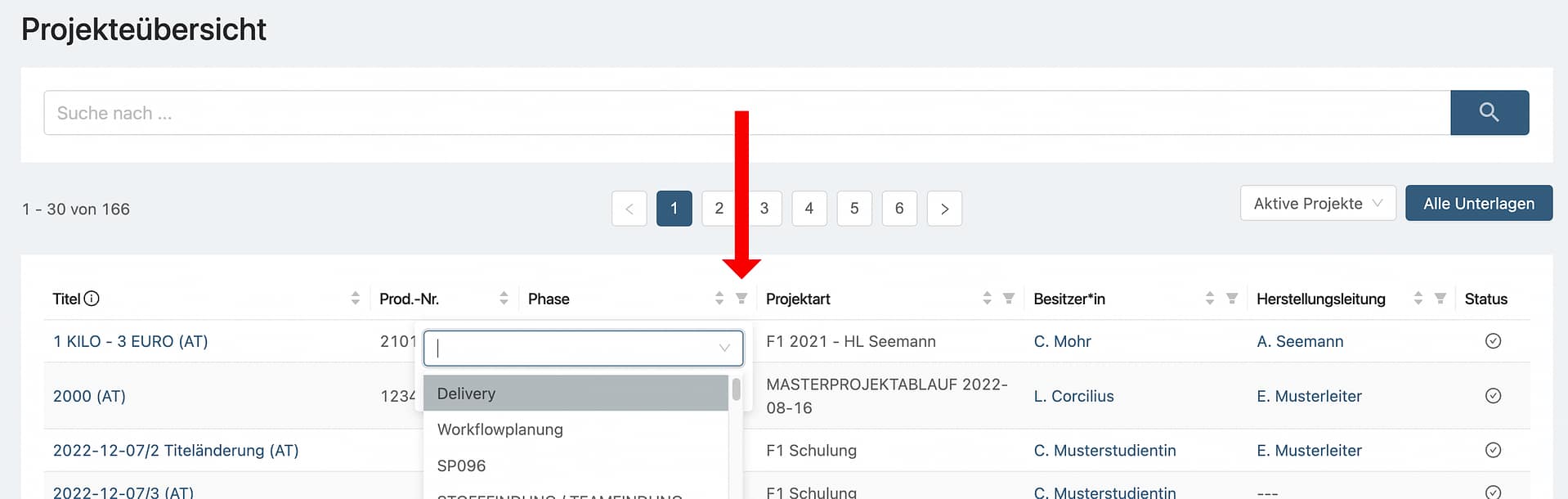1568x499 pixels.
Task: Go to next page with right chevron
Action: click(944, 209)
